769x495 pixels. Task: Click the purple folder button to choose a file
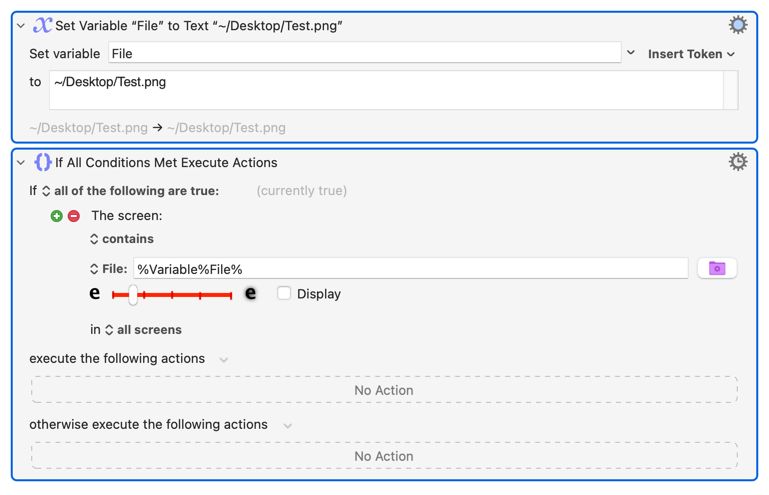coord(716,269)
